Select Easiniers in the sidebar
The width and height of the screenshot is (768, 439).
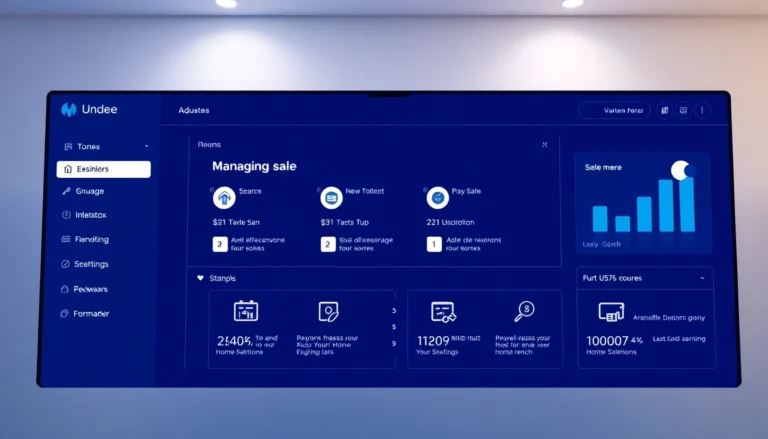tap(103, 170)
